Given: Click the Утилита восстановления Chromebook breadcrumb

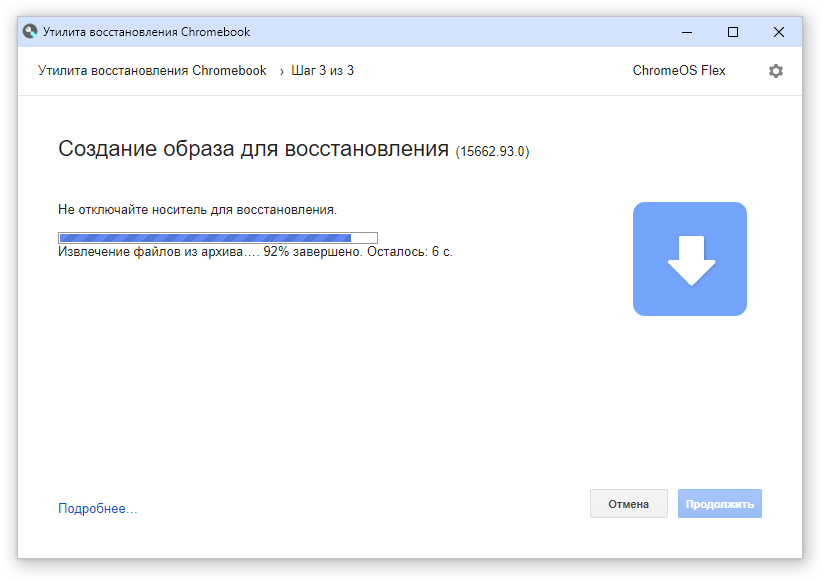Looking at the screenshot, I should point(152,70).
